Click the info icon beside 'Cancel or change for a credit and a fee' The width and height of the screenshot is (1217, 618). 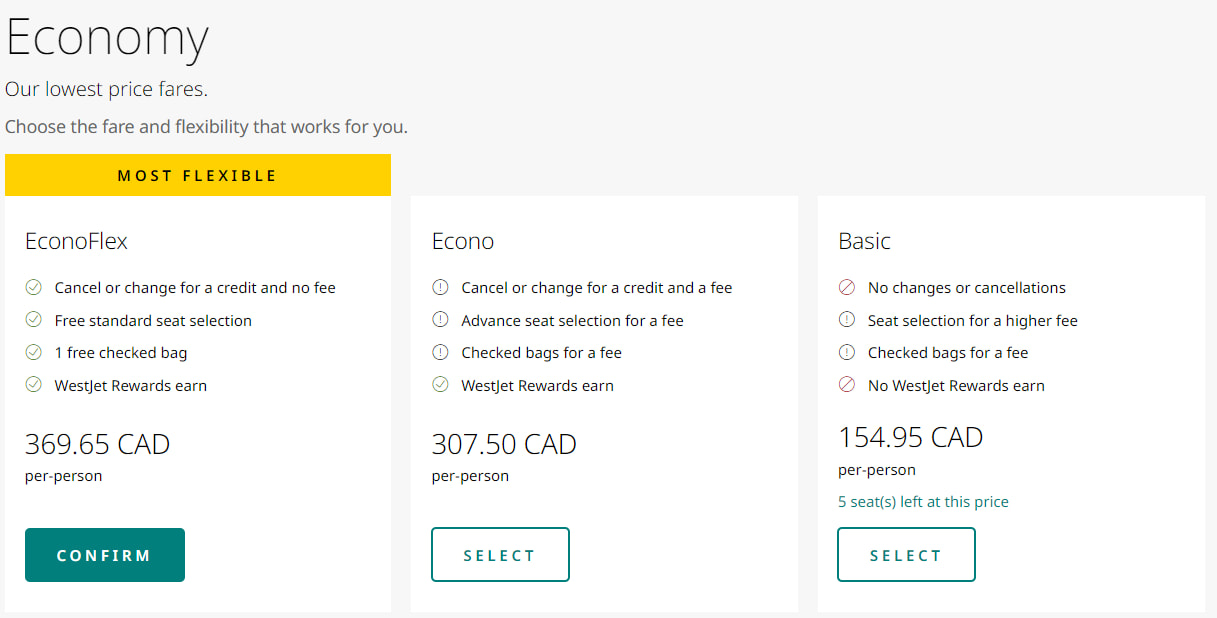(x=440, y=287)
